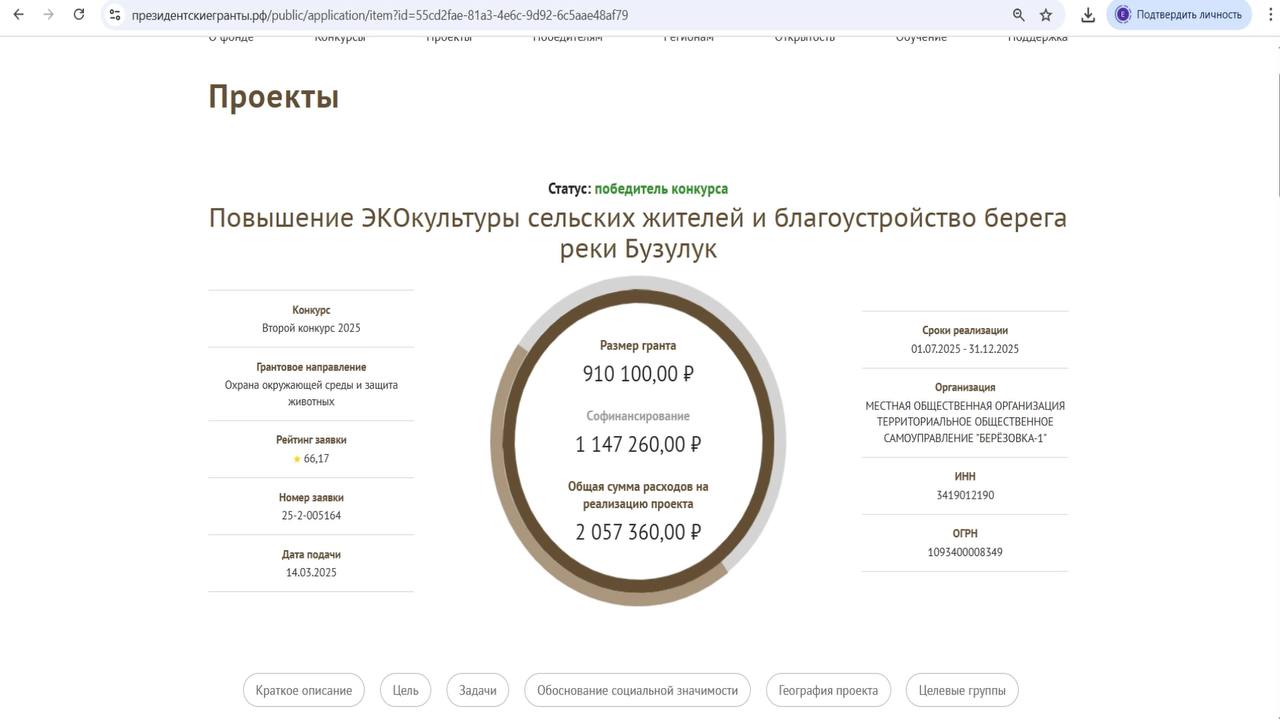Click the project title about реки Бузулук
1280x720 pixels.
[x=638, y=233]
